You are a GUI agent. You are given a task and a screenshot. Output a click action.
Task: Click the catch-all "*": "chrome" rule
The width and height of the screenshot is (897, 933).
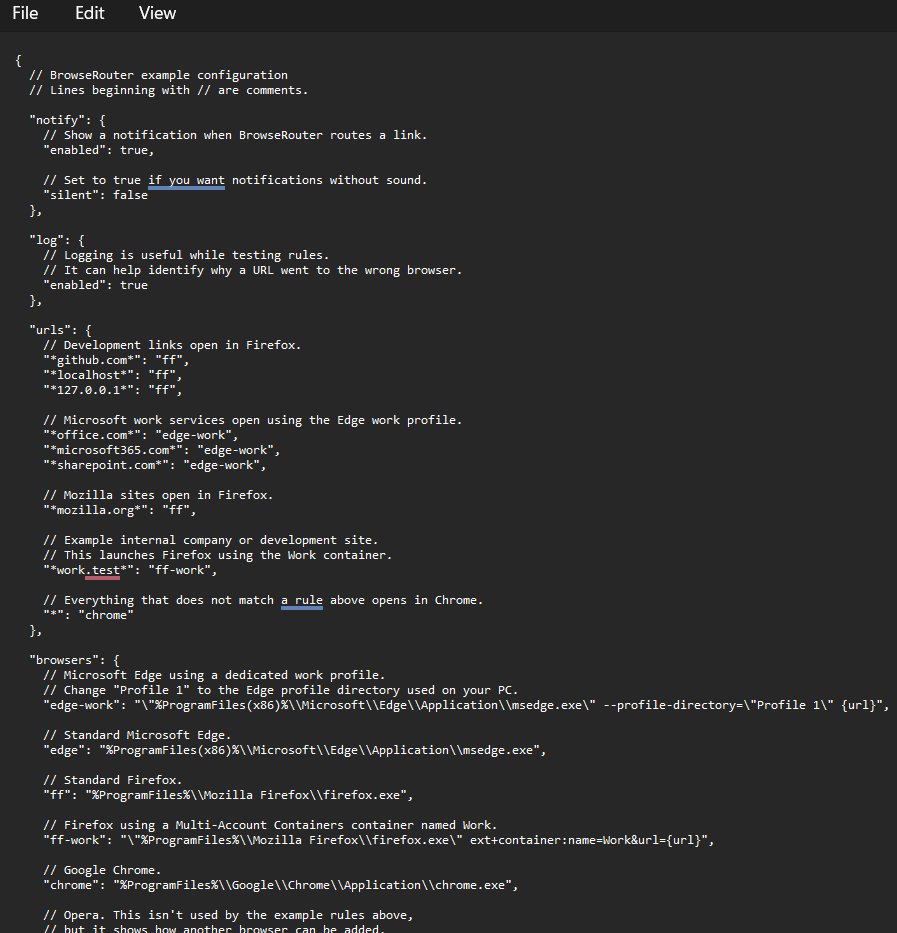tap(88, 615)
